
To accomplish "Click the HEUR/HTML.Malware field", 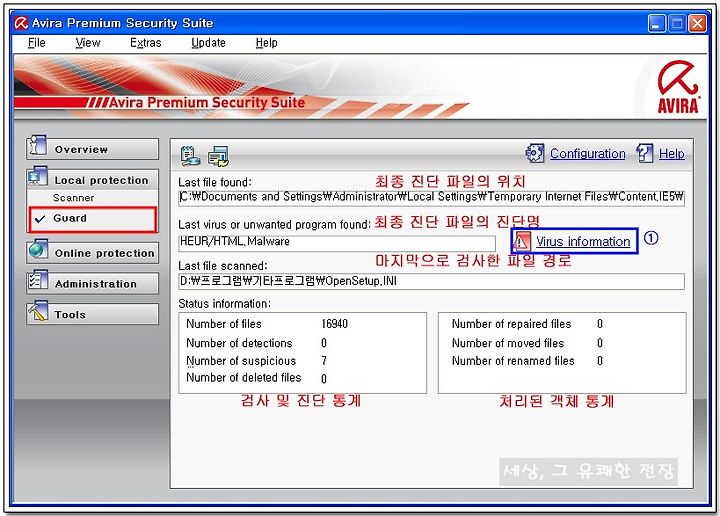I will (x=337, y=242).
